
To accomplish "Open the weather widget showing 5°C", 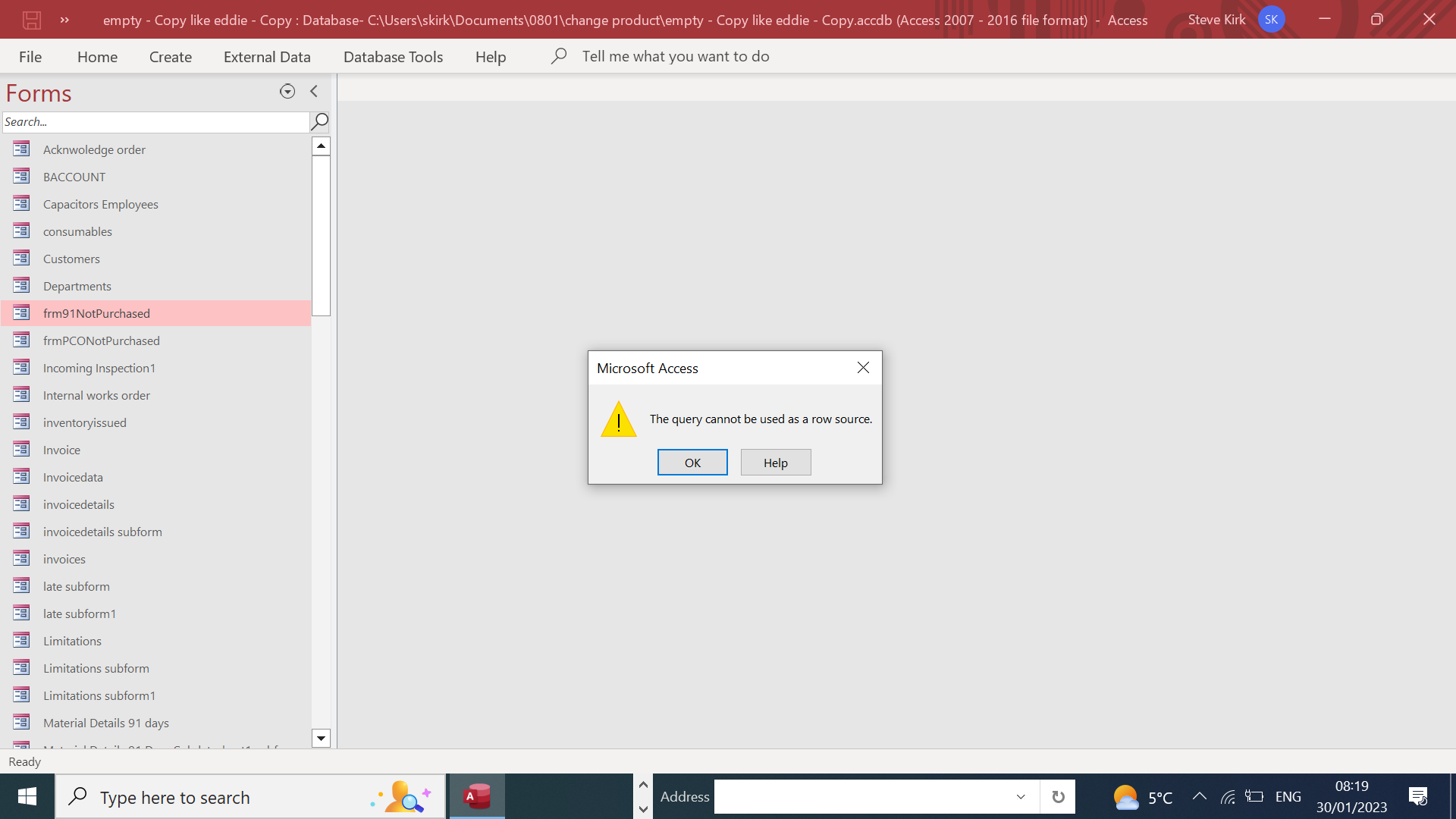I will [x=1143, y=797].
